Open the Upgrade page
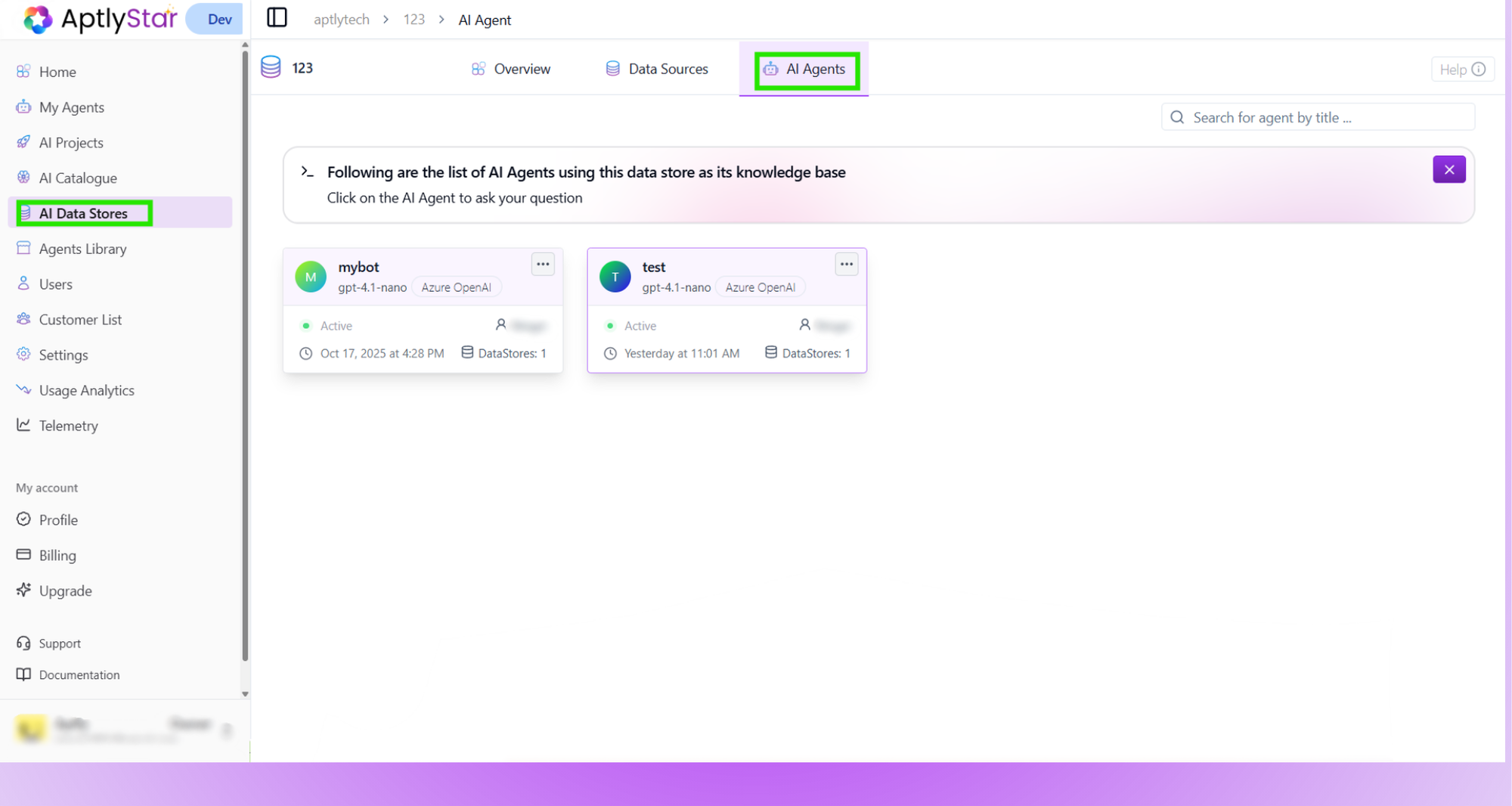Image resolution: width=1512 pixels, height=806 pixels. pos(64,591)
